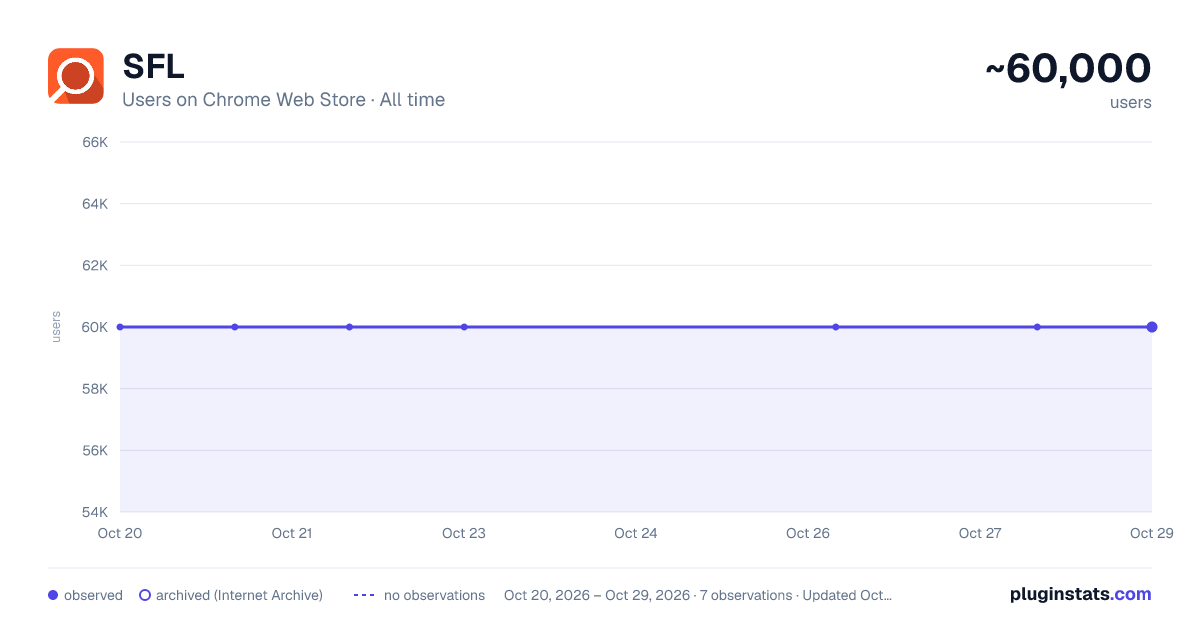Select the data point above Oct 23
Viewport: 1200px width, 630px height.
pos(464,327)
